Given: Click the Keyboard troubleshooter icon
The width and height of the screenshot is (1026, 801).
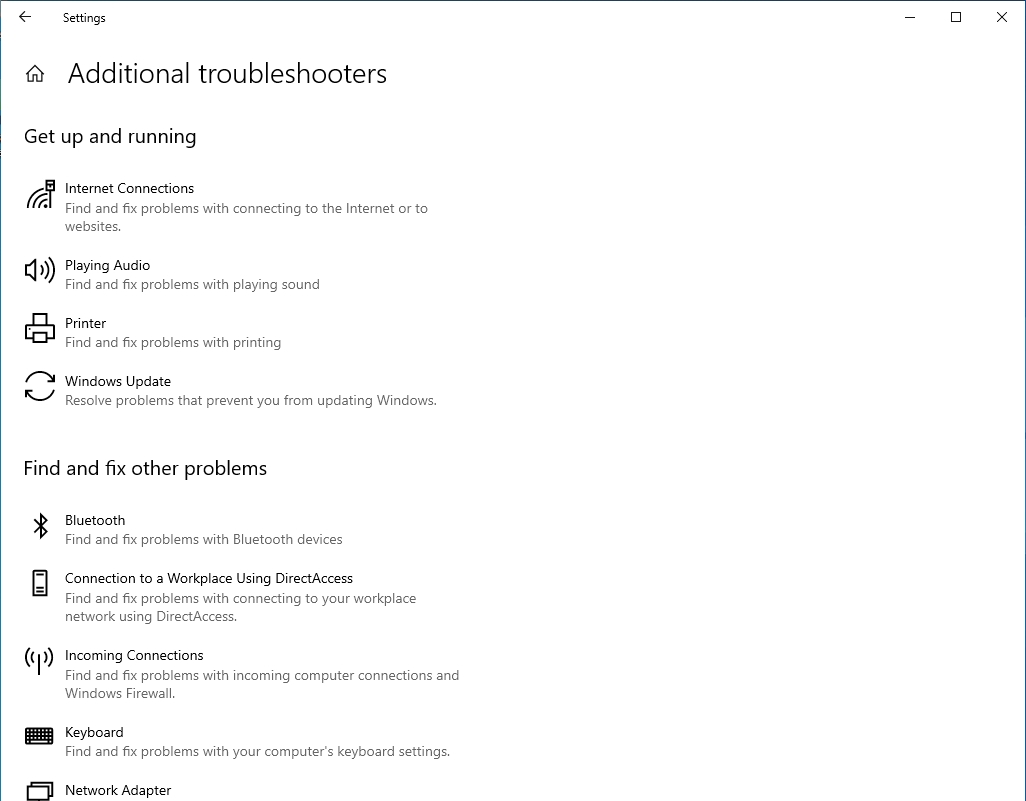Looking at the screenshot, I should click(x=39, y=737).
